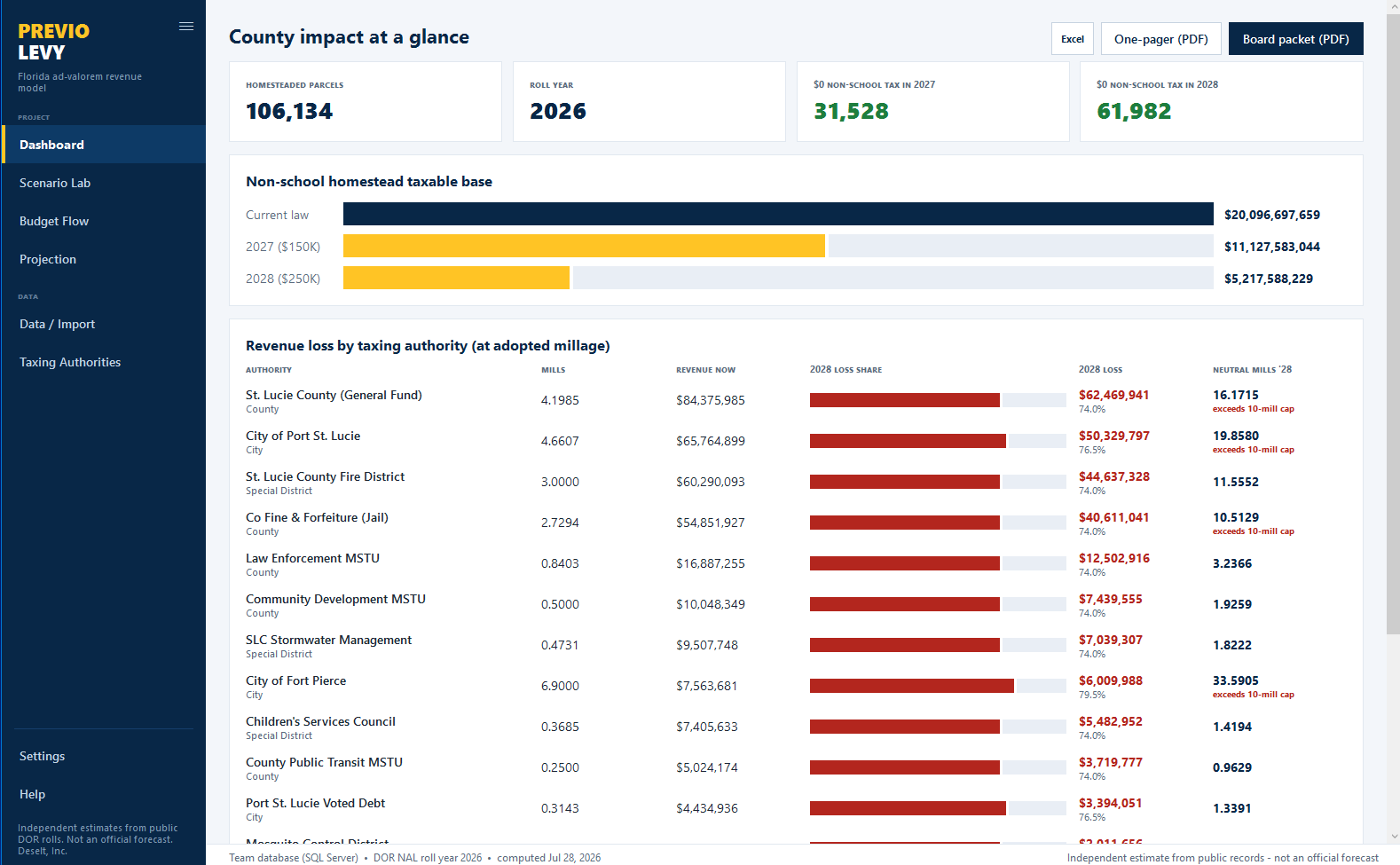Open the Dashboard menu item

click(x=104, y=145)
